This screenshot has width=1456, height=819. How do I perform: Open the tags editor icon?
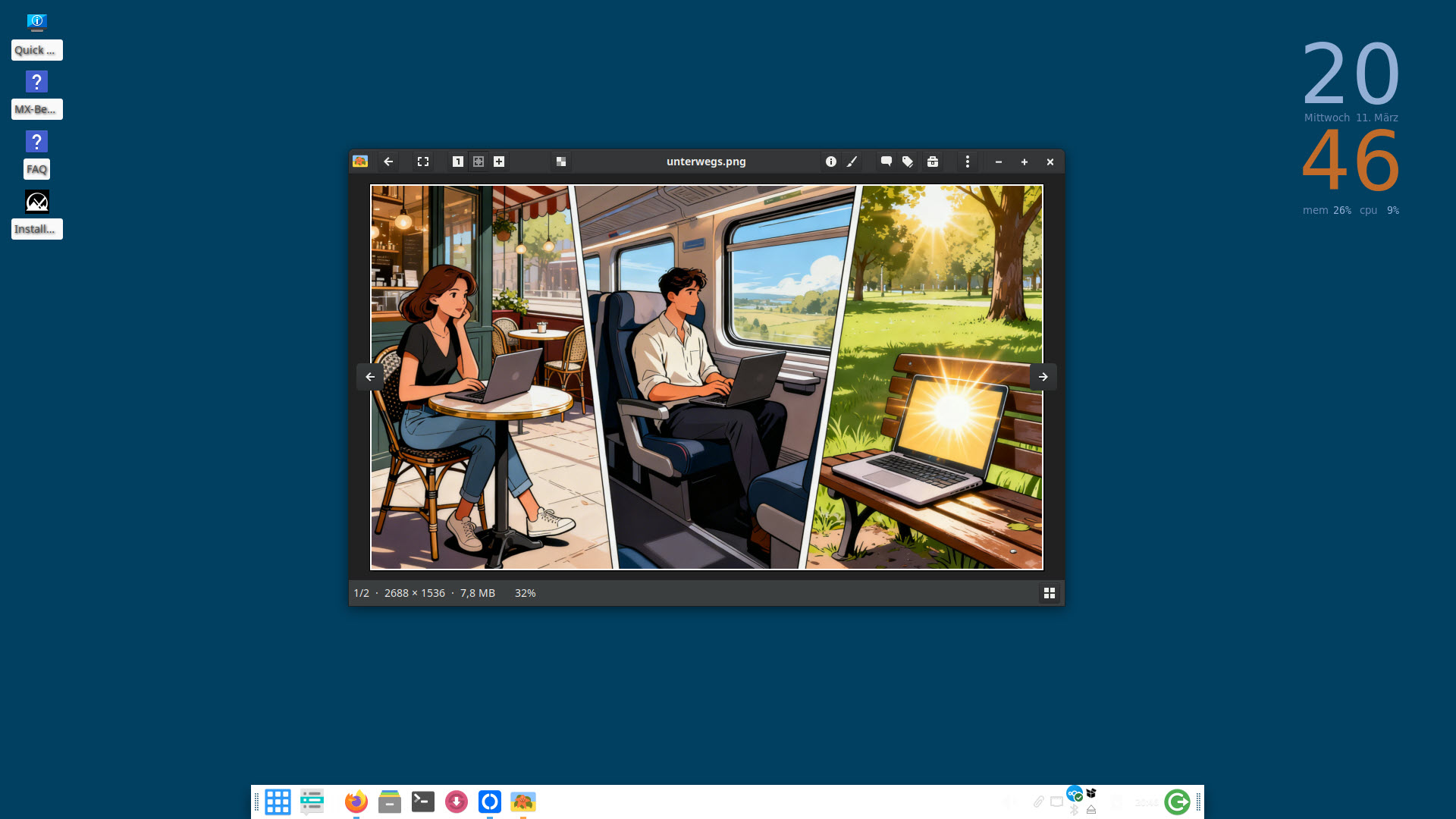[908, 162]
